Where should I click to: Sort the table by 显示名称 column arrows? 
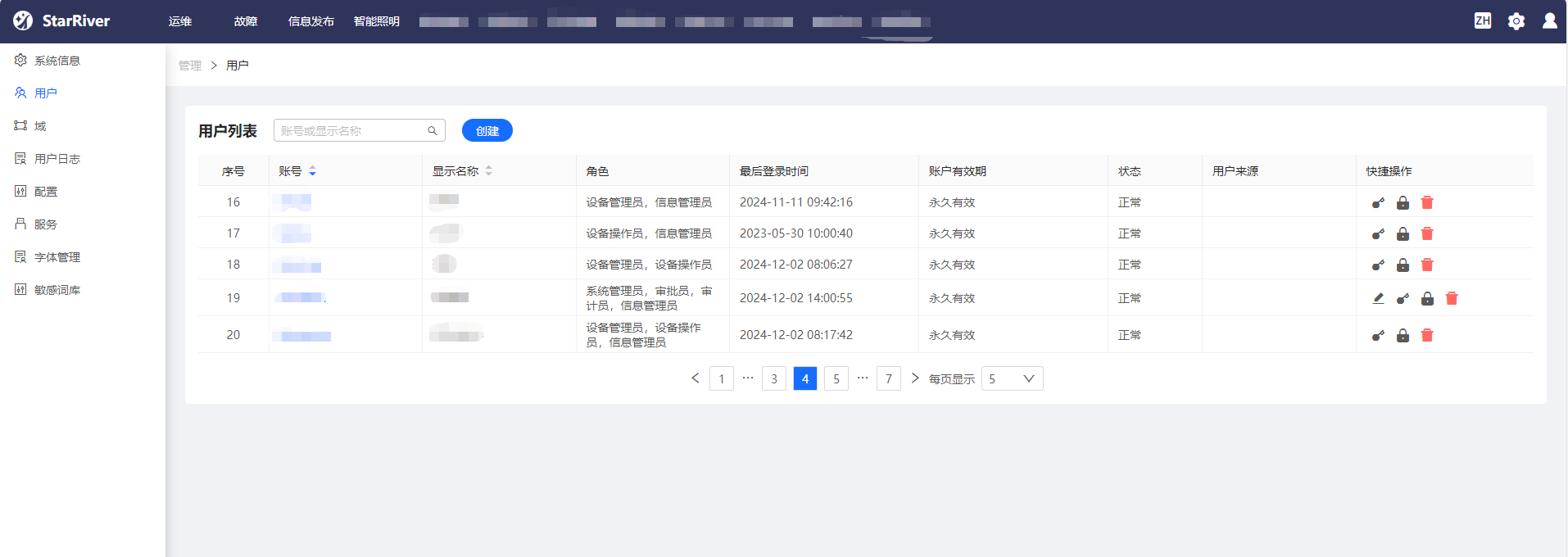488,171
